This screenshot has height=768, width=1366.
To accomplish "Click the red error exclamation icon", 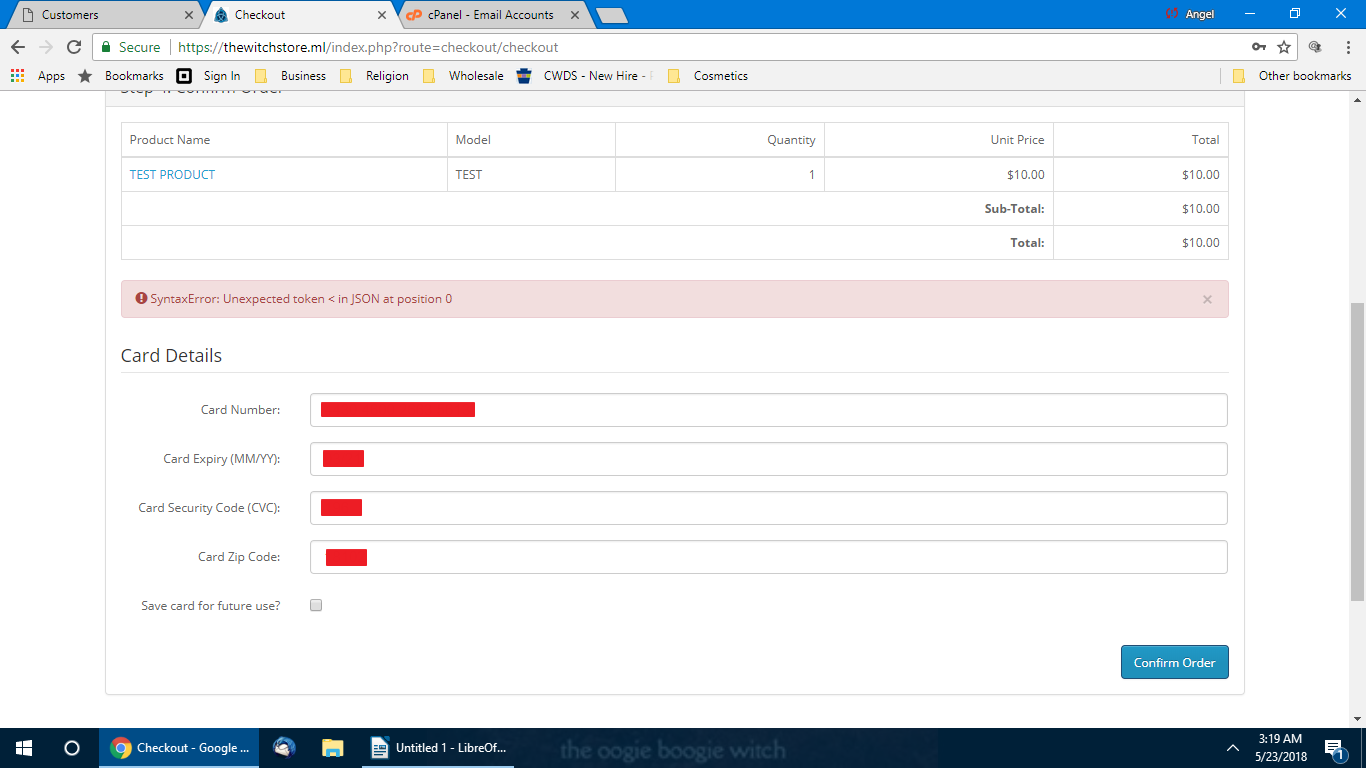I will 141,298.
